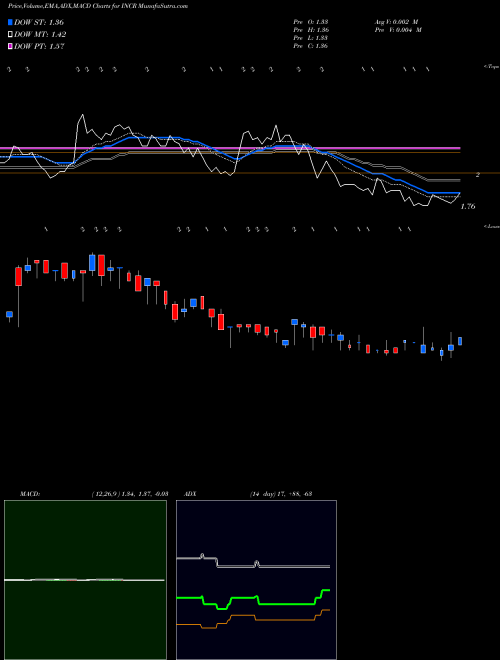Click the chart title mentioning MunafaSutra.com
The width and height of the screenshot is (500, 660).
pos(98,6)
